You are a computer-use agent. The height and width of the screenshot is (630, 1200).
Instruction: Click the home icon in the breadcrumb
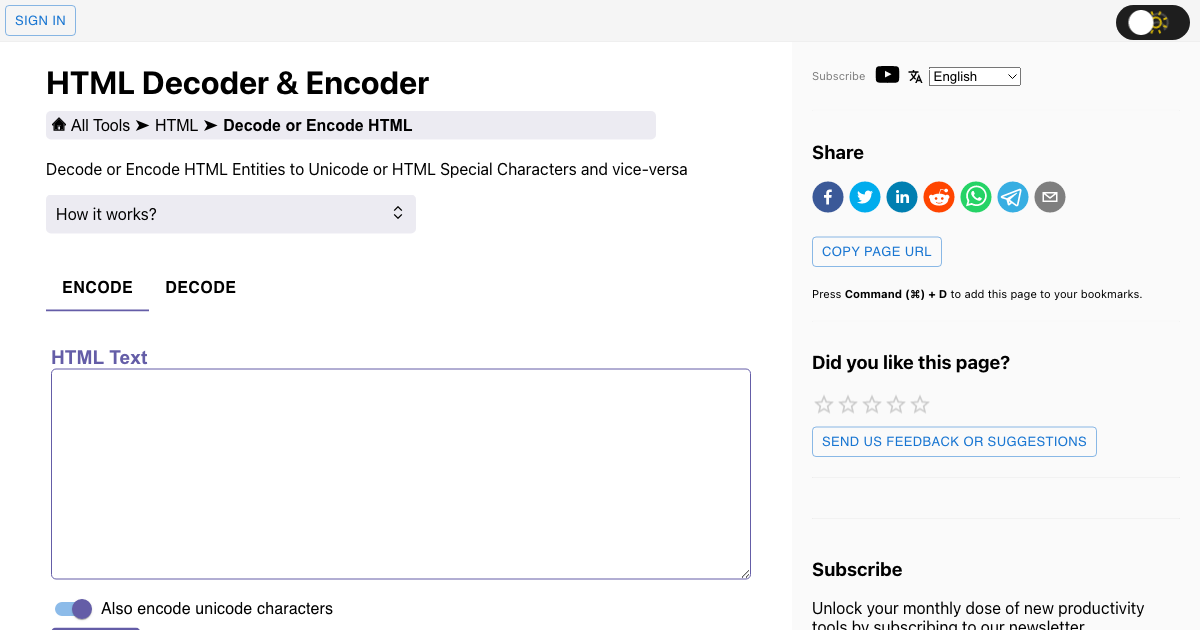58,124
